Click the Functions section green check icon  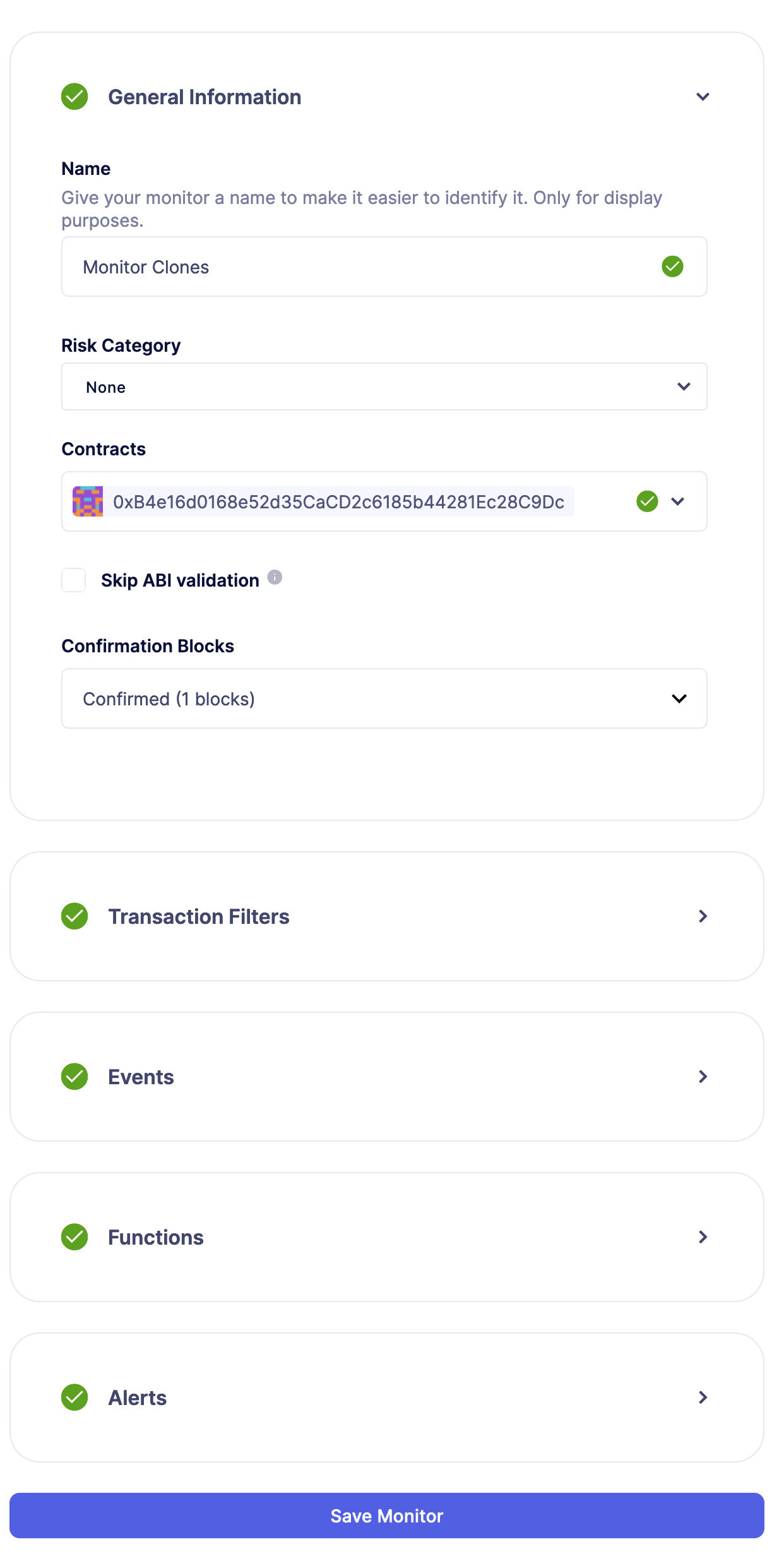point(74,1237)
